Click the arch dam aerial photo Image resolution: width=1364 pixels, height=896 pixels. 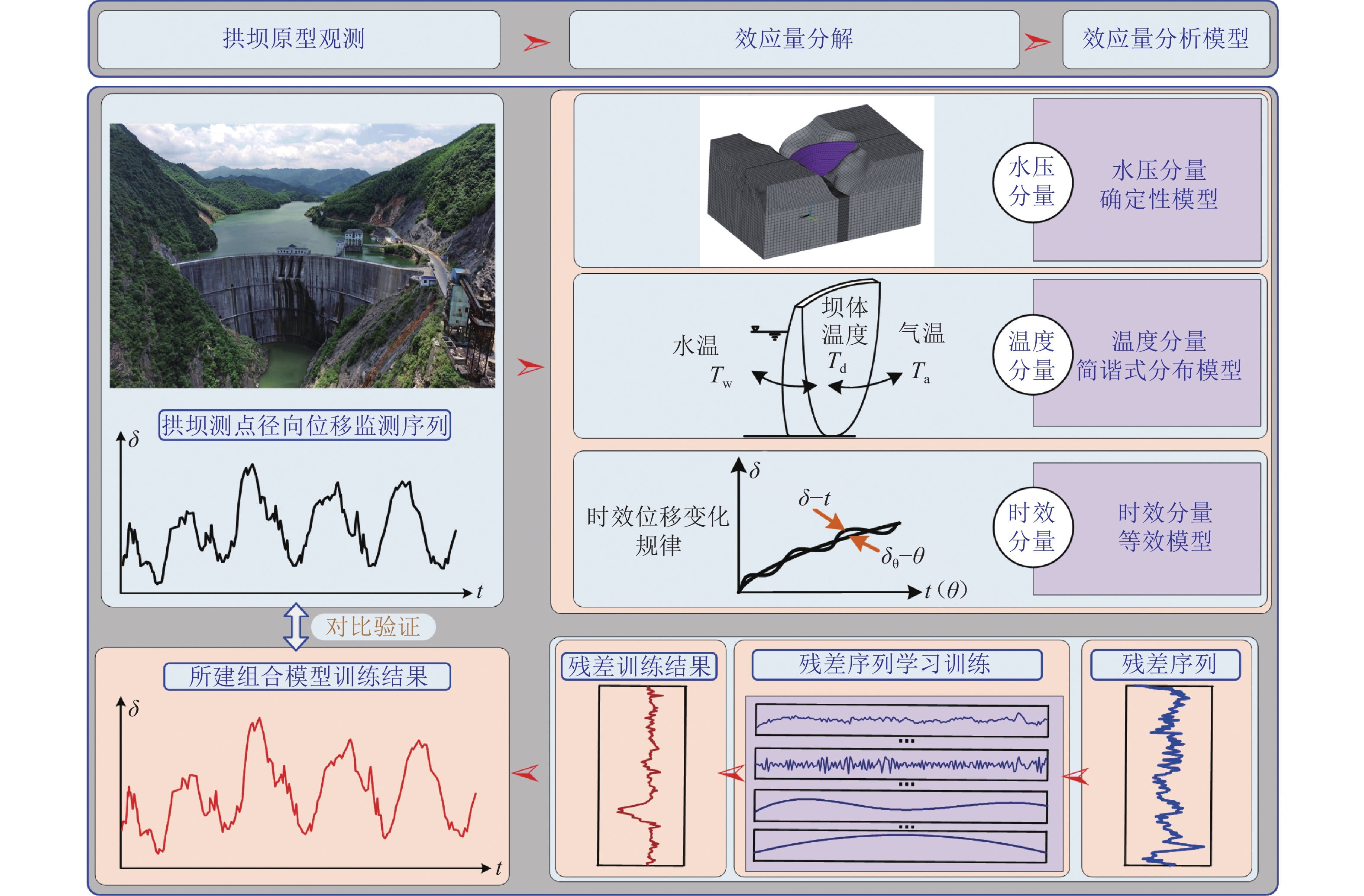[x=302, y=256]
